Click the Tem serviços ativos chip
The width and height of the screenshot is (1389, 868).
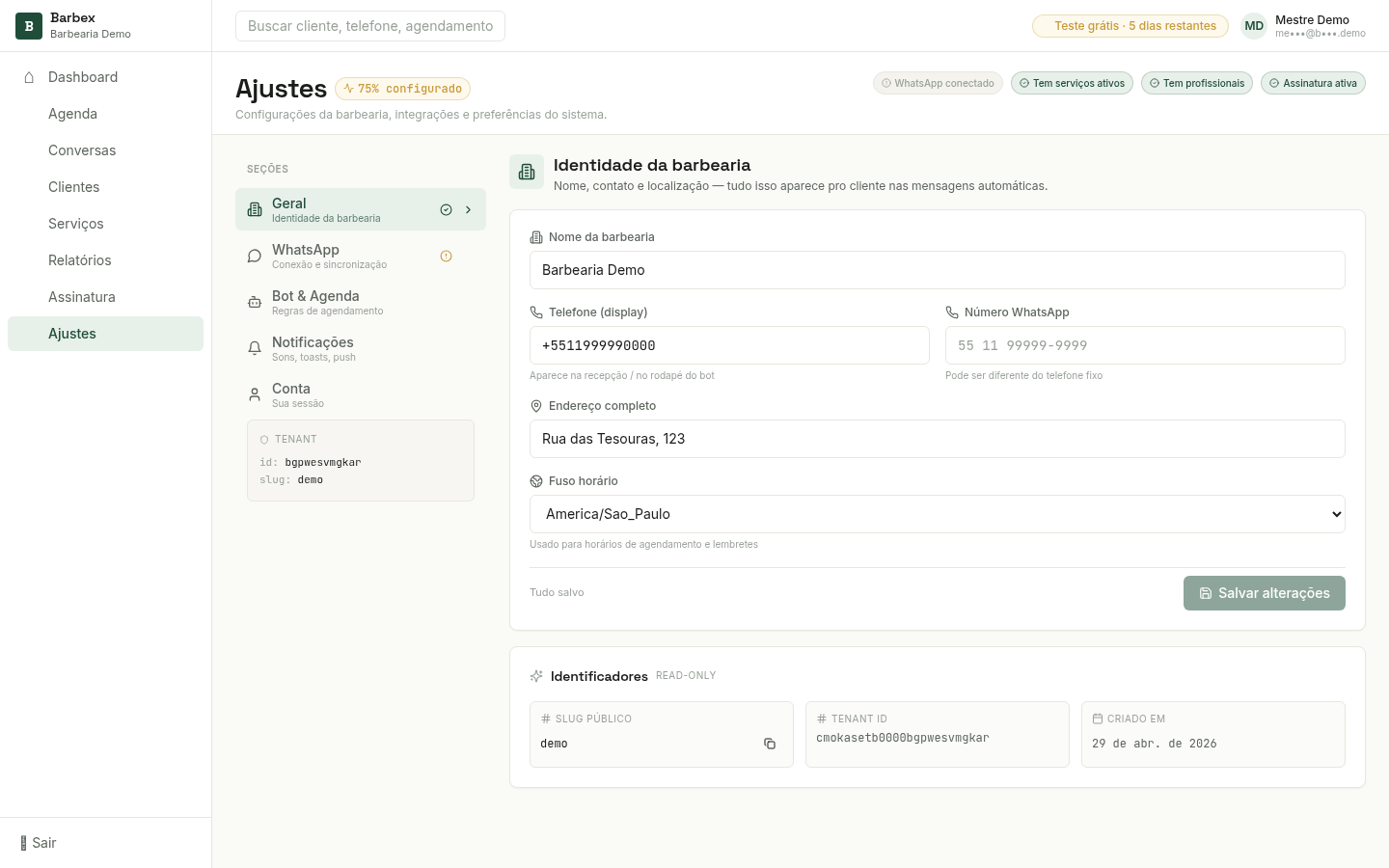1072,83
